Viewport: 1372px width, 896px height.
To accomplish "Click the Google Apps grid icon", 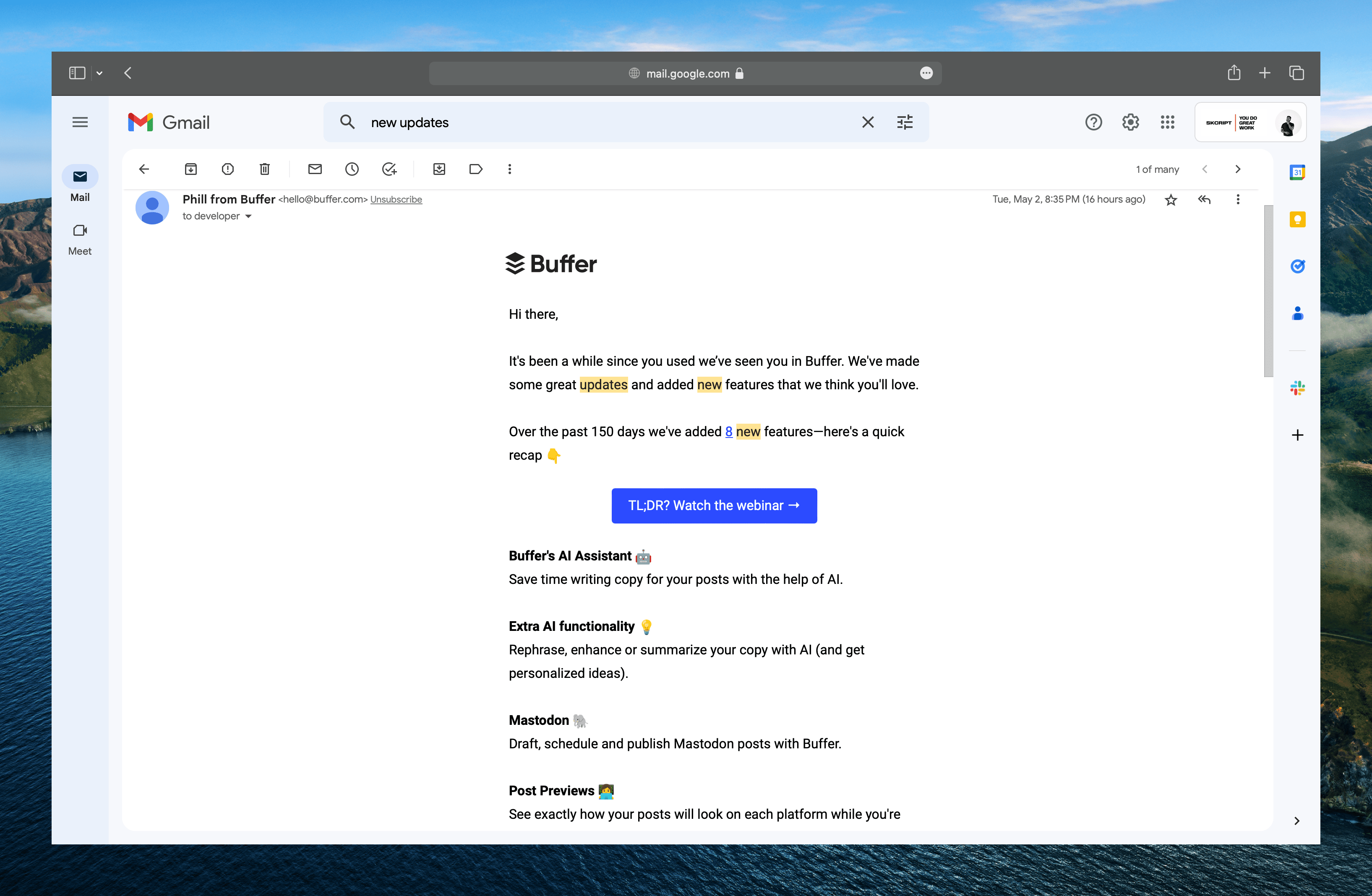I will pos(1166,122).
